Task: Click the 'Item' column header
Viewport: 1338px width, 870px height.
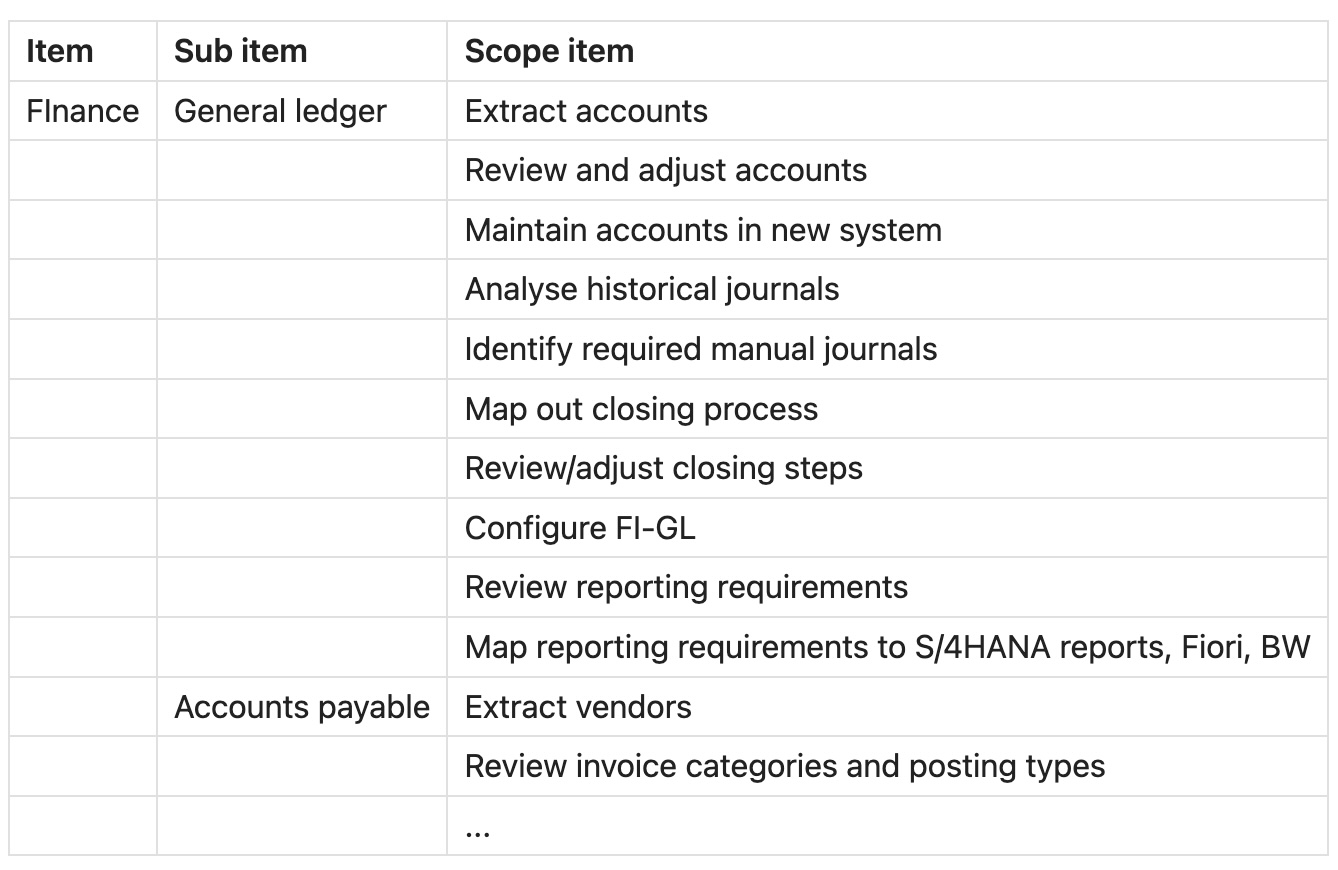Action: tap(83, 51)
